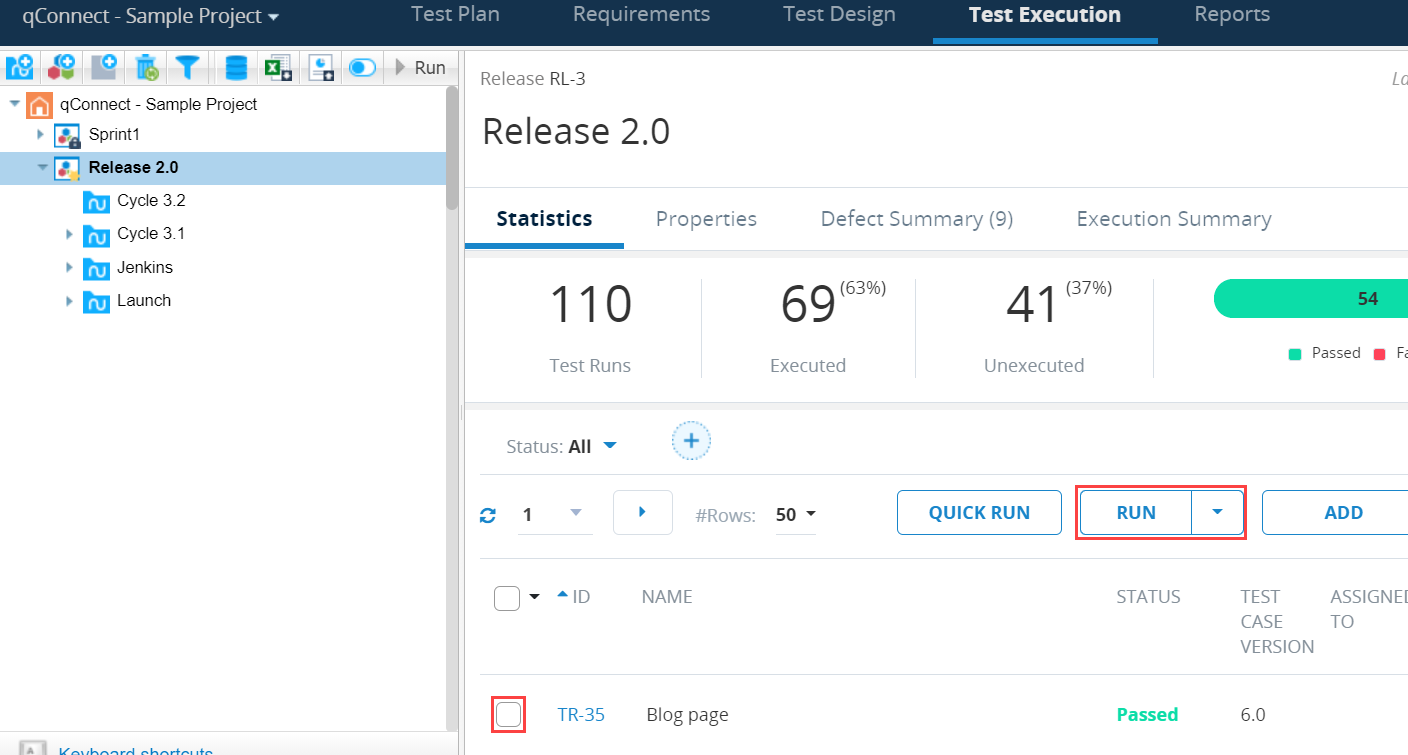Open the Defect Summary (9) tab
The width and height of the screenshot is (1408, 755).
point(916,219)
